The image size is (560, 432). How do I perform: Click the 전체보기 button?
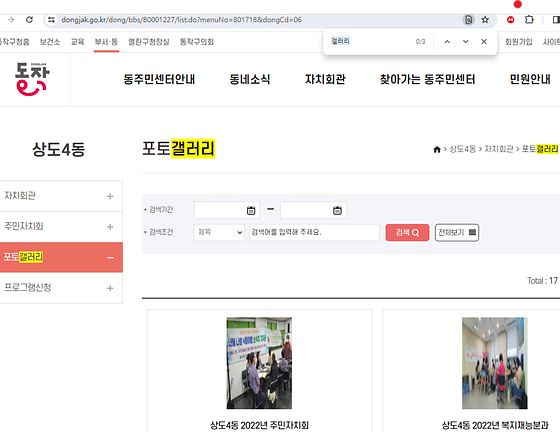(457, 232)
